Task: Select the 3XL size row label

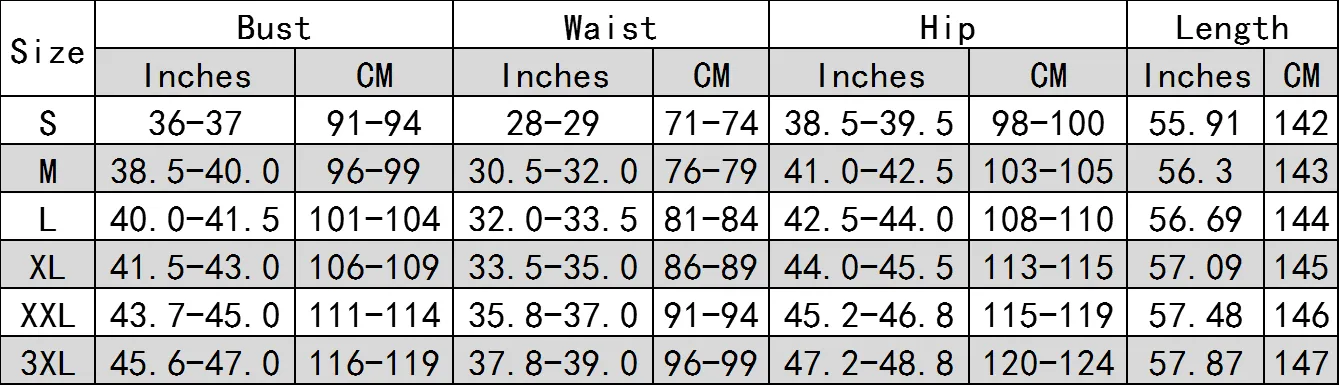Action: (x=48, y=360)
